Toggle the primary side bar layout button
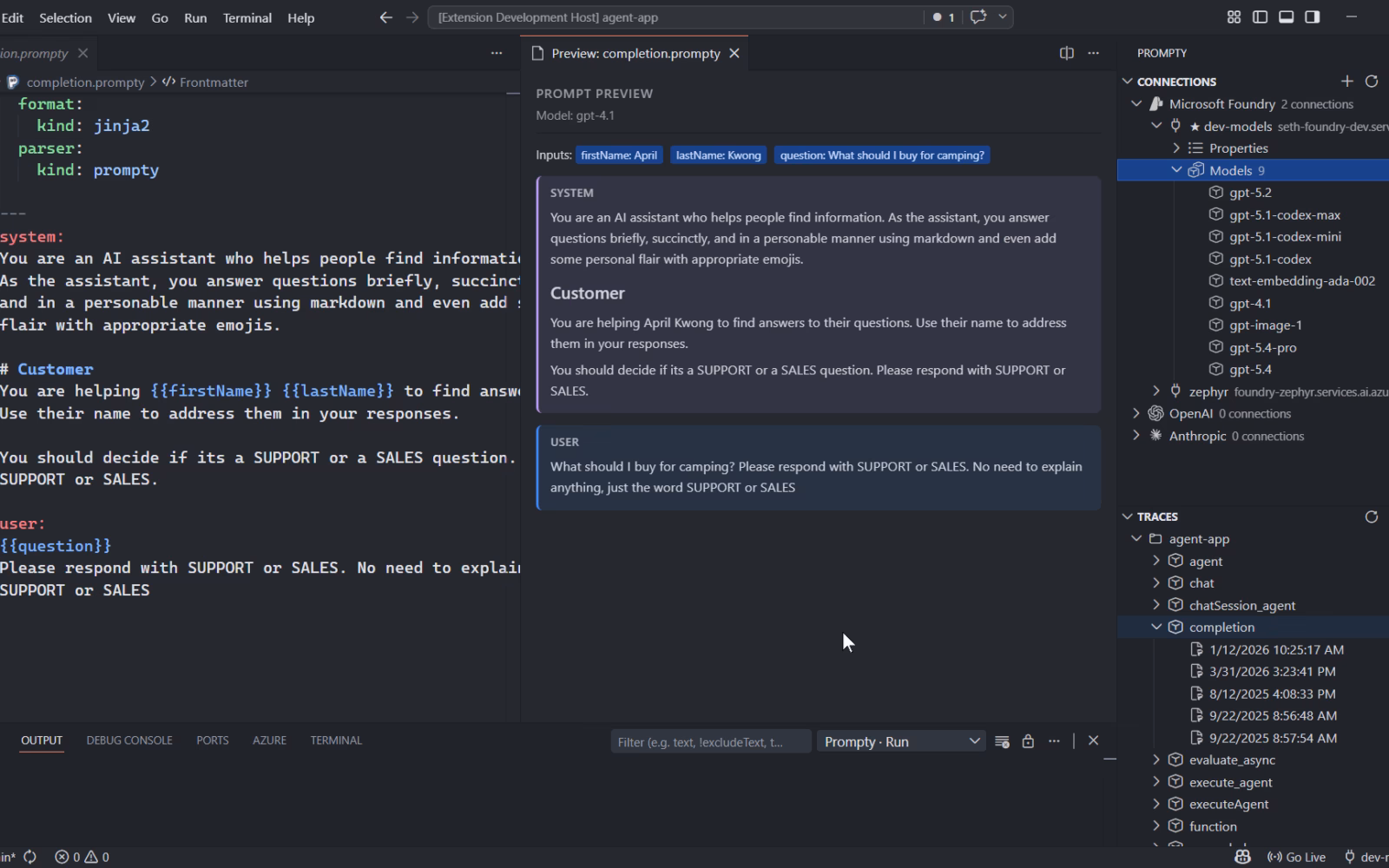Screen dimensions: 1389x868 pyautogui.click(x=1260, y=17)
